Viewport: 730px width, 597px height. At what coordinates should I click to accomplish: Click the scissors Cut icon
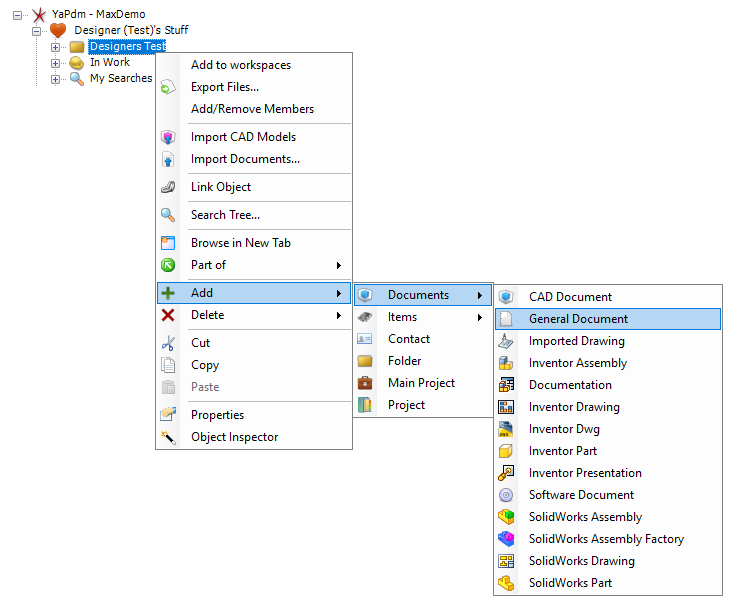pyautogui.click(x=168, y=343)
